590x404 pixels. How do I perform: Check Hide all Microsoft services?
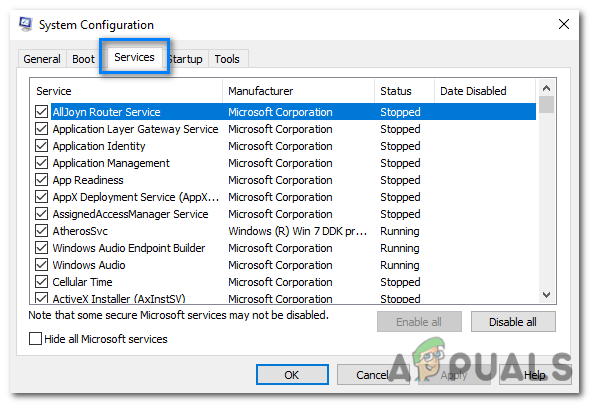35,339
